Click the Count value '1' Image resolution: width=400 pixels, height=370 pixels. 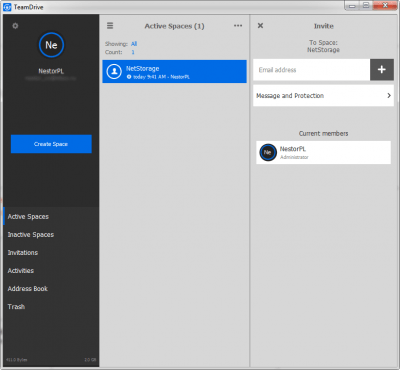(133, 52)
